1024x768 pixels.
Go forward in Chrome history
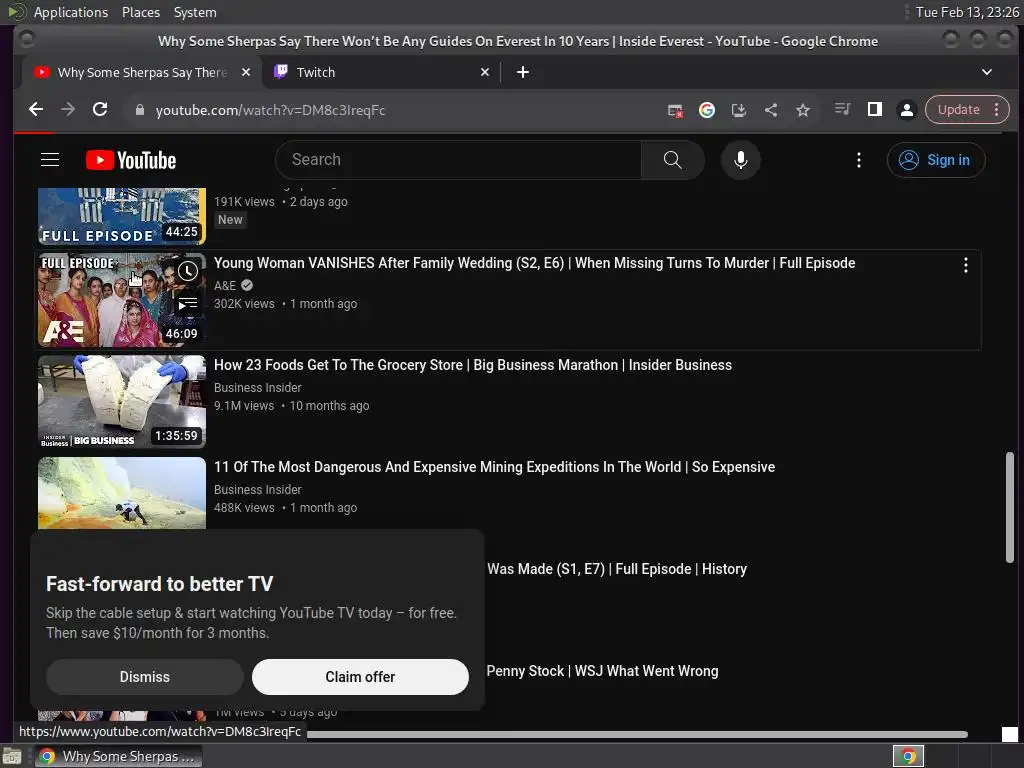[68, 110]
